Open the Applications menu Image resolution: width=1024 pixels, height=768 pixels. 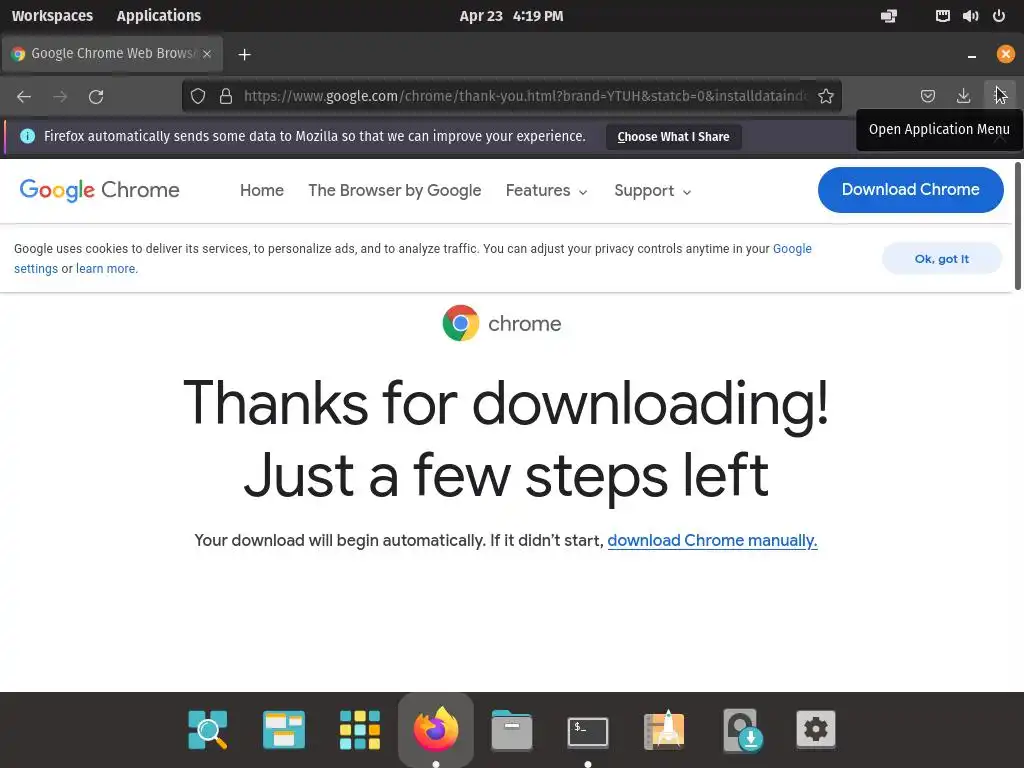point(159,16)
